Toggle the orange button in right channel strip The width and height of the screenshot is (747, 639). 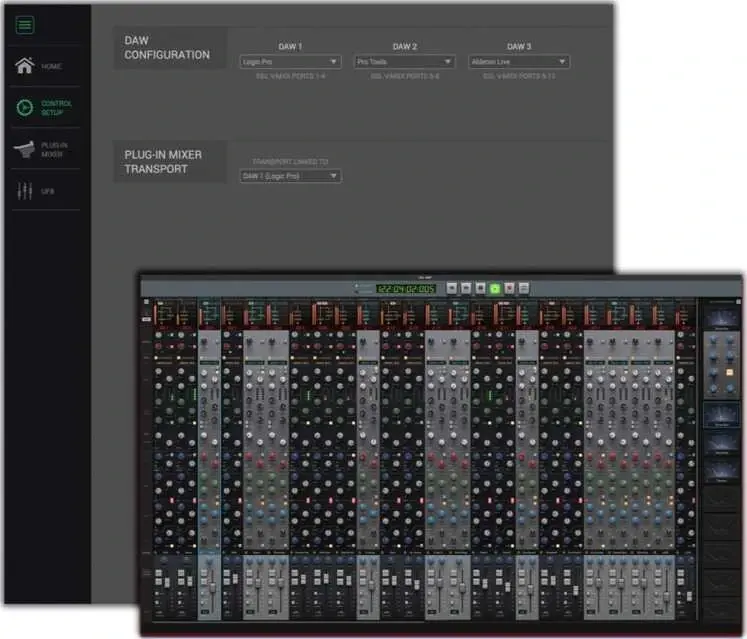pyautogui.click(x=729, y=371)
